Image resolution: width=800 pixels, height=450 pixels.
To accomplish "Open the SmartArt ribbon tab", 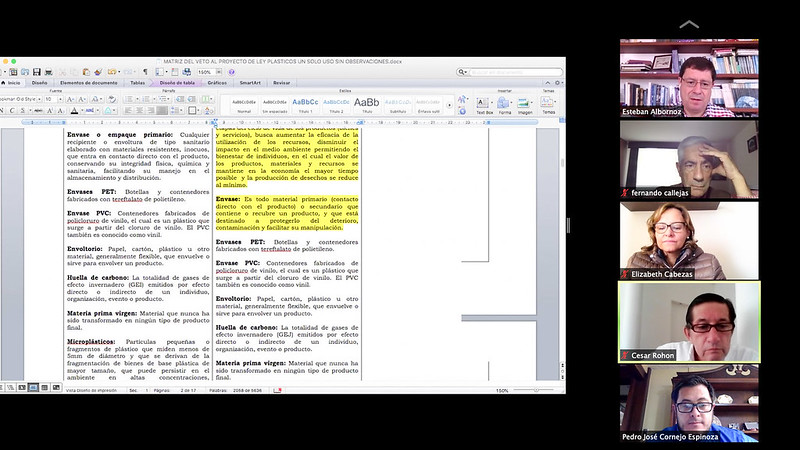I will click(x=250, y=83).
